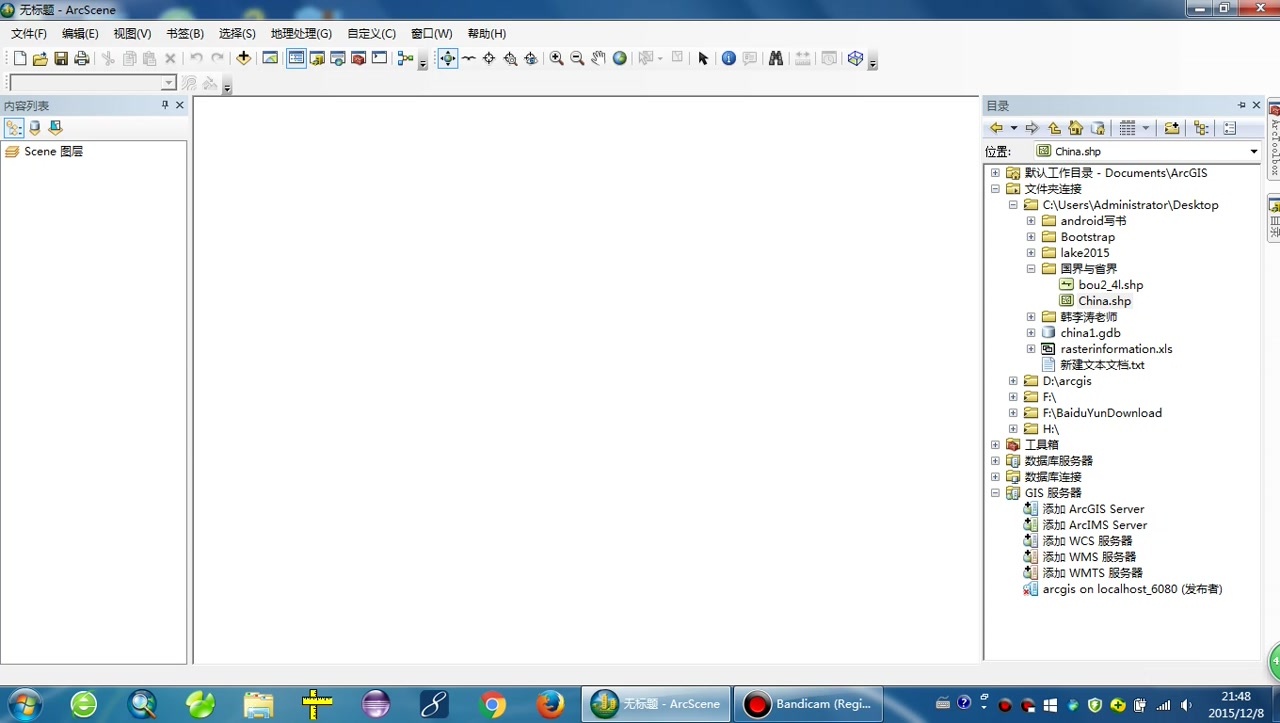Image resolution: width=1280 pixels, height=723 pixels.
Task: Click the Full Extent globe icon
Action: [x=620, y=58]
